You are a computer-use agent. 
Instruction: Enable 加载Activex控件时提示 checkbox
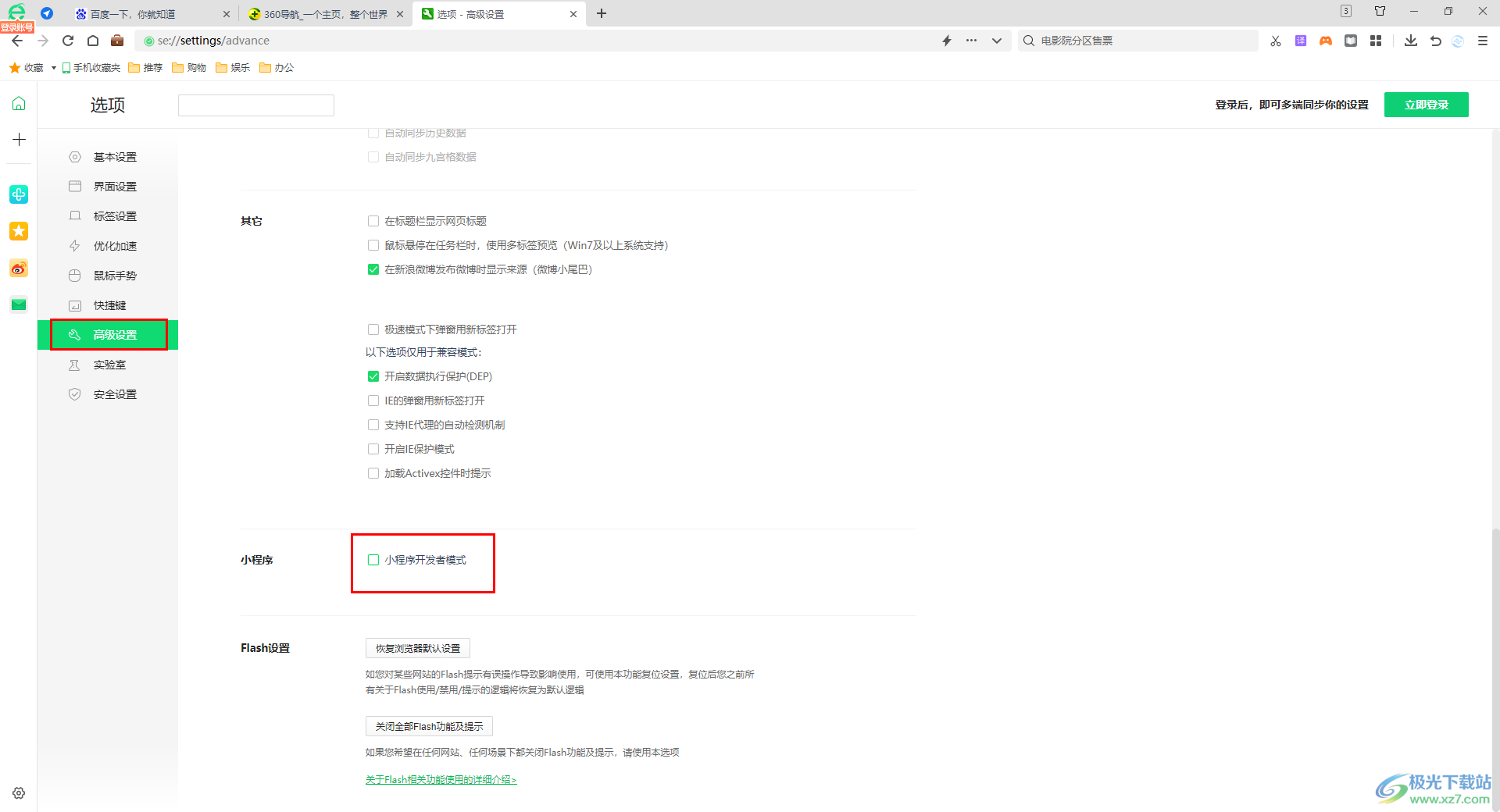(x=373, y=473)
